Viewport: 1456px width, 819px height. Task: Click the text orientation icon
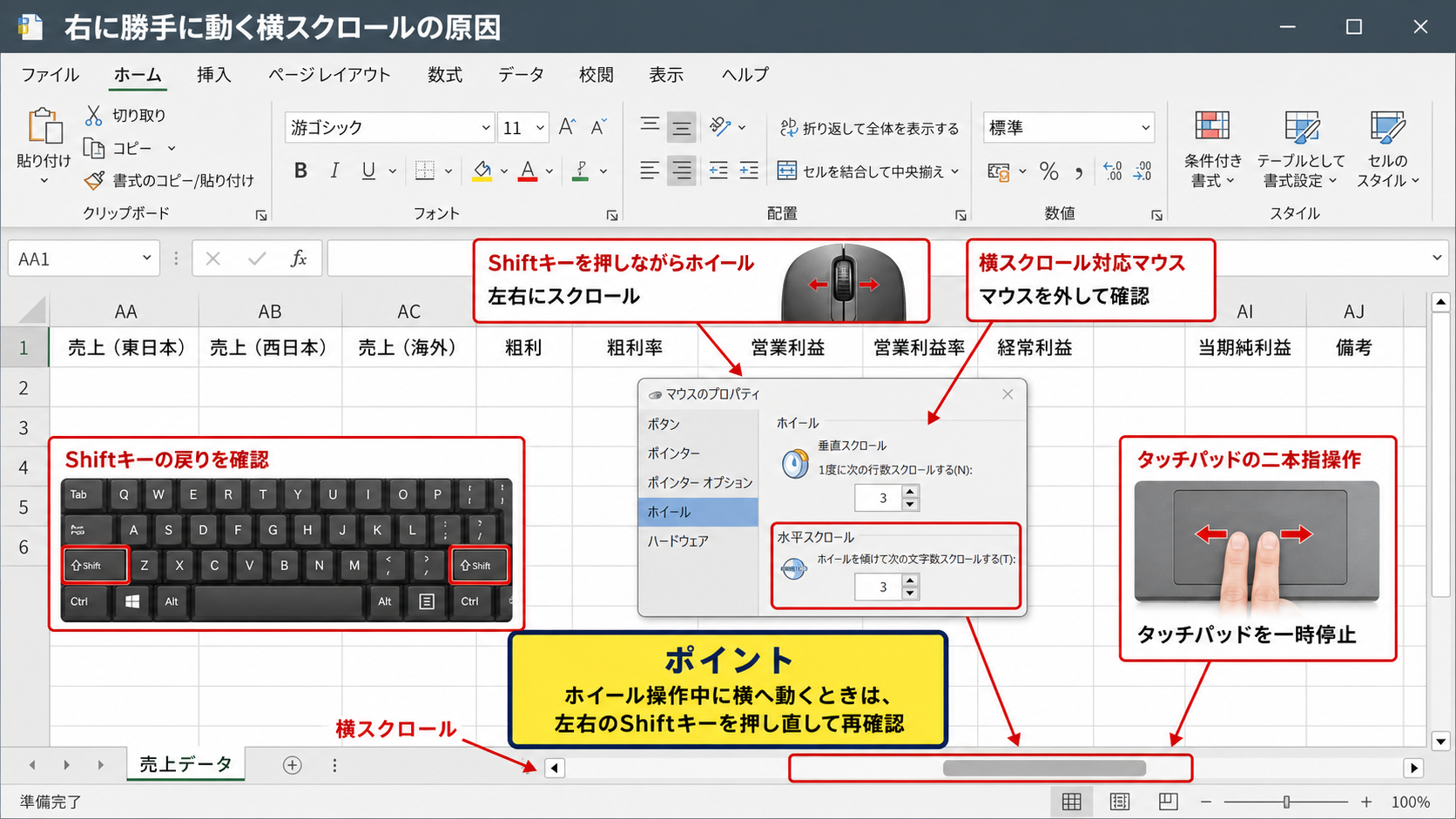(x=720, y=127)
